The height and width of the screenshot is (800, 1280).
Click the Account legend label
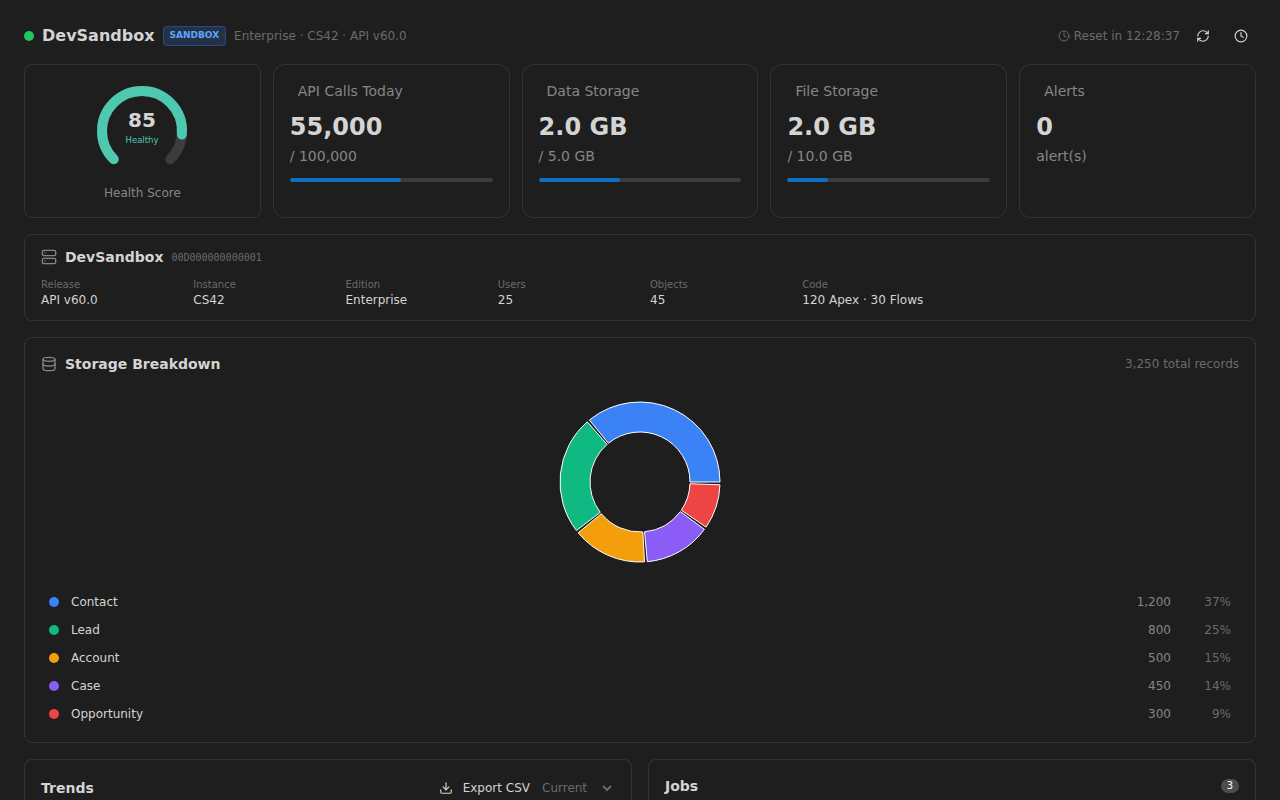coord(95,658)
